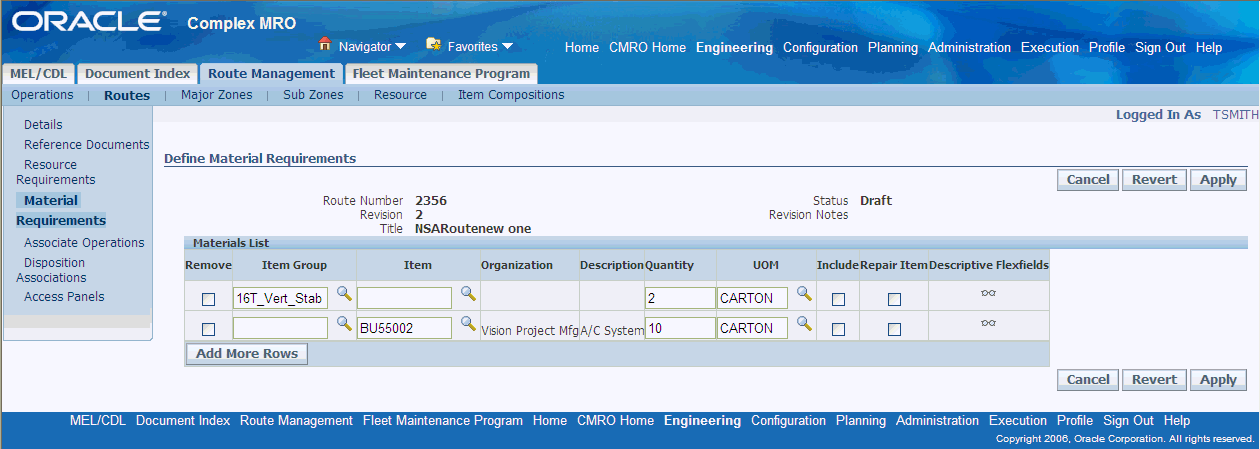The width and height of the screenshot is (1260, 449).
Task: Click Sign Out in top header
Action: coord(1160,47)
